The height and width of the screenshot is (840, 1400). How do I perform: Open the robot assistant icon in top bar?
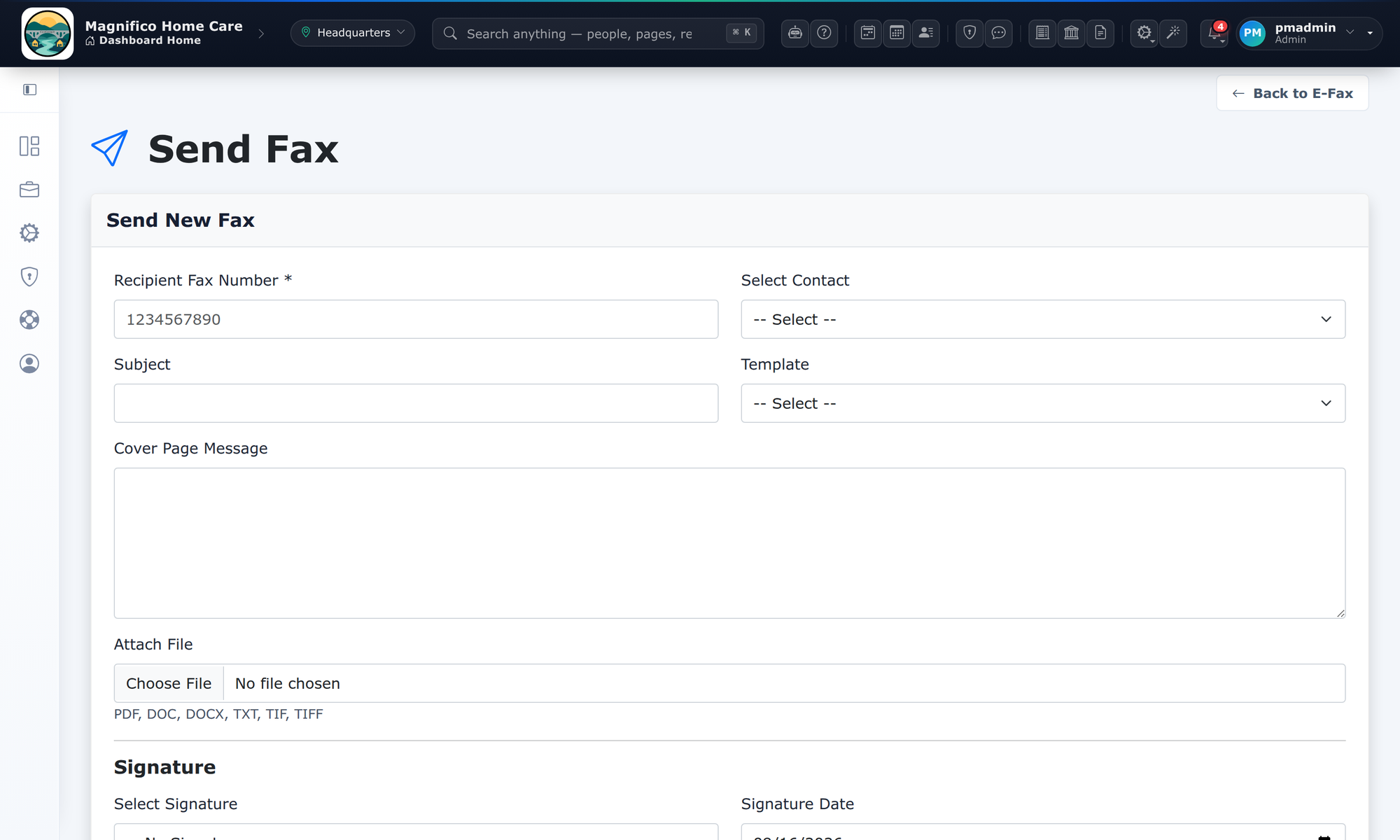(794, 33)
